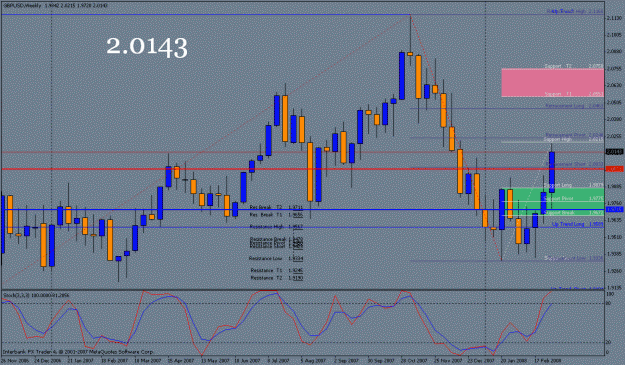Click the 'Retracement Short' level label
Screen dimensions: 625x365
[x=565, y=164]
